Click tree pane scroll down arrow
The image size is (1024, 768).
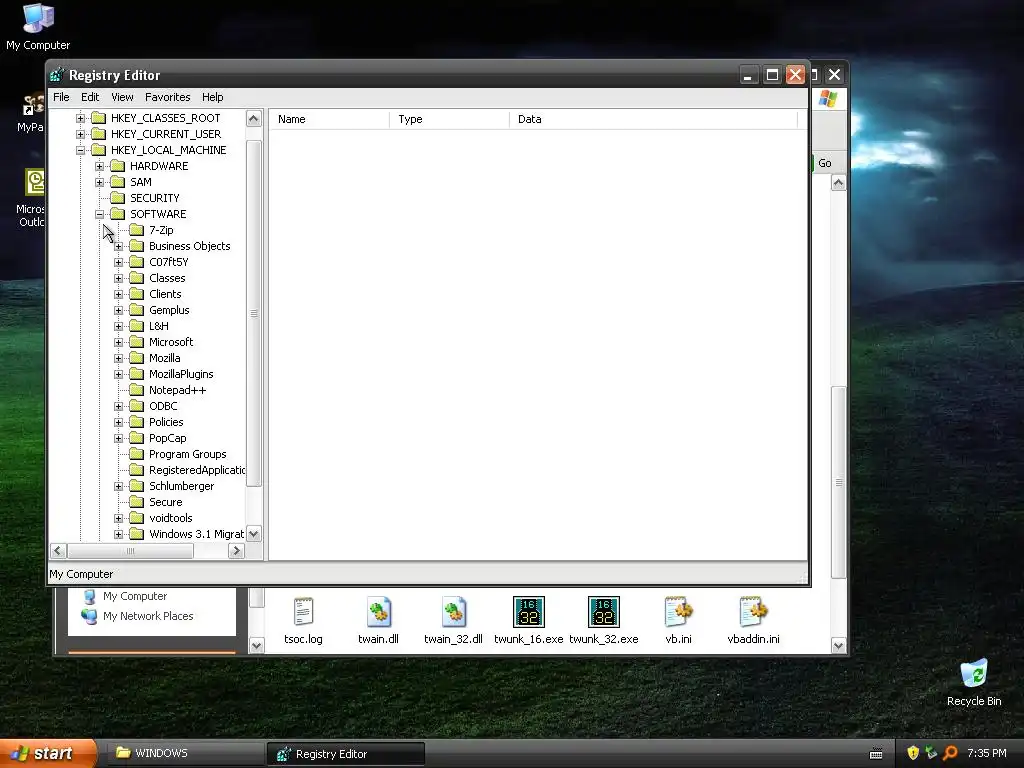[254, 534]
